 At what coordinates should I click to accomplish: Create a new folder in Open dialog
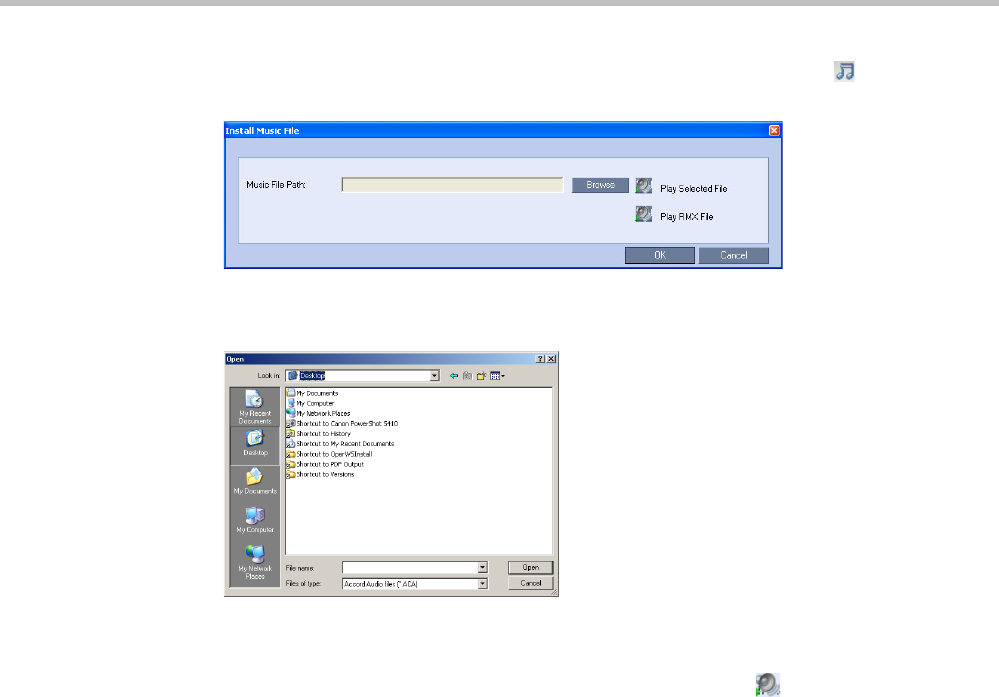[481, 376]
